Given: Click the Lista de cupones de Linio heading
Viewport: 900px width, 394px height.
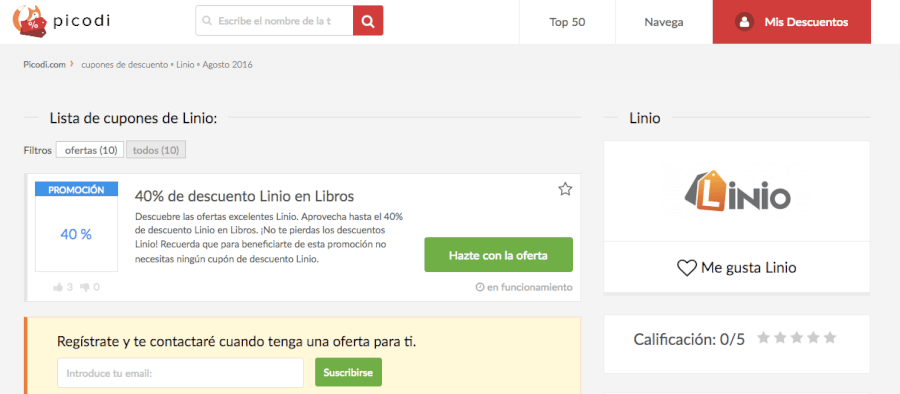Looking at the screenshot, I should click(133, 118).
